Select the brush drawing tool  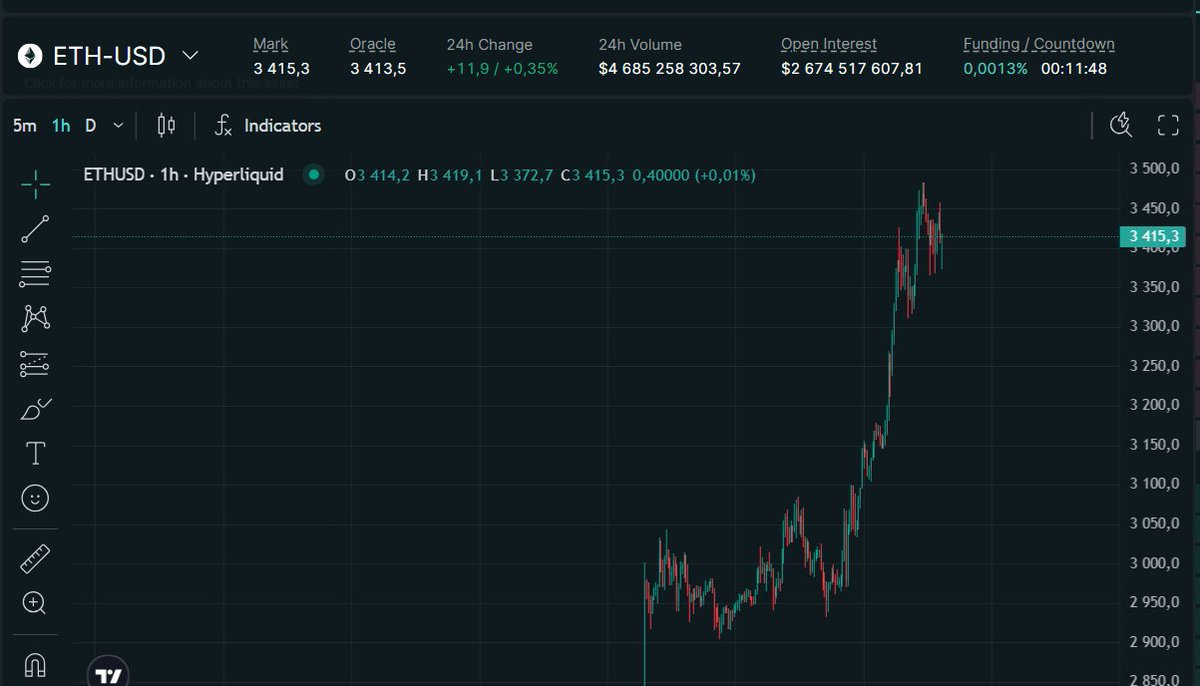[35, 409]
